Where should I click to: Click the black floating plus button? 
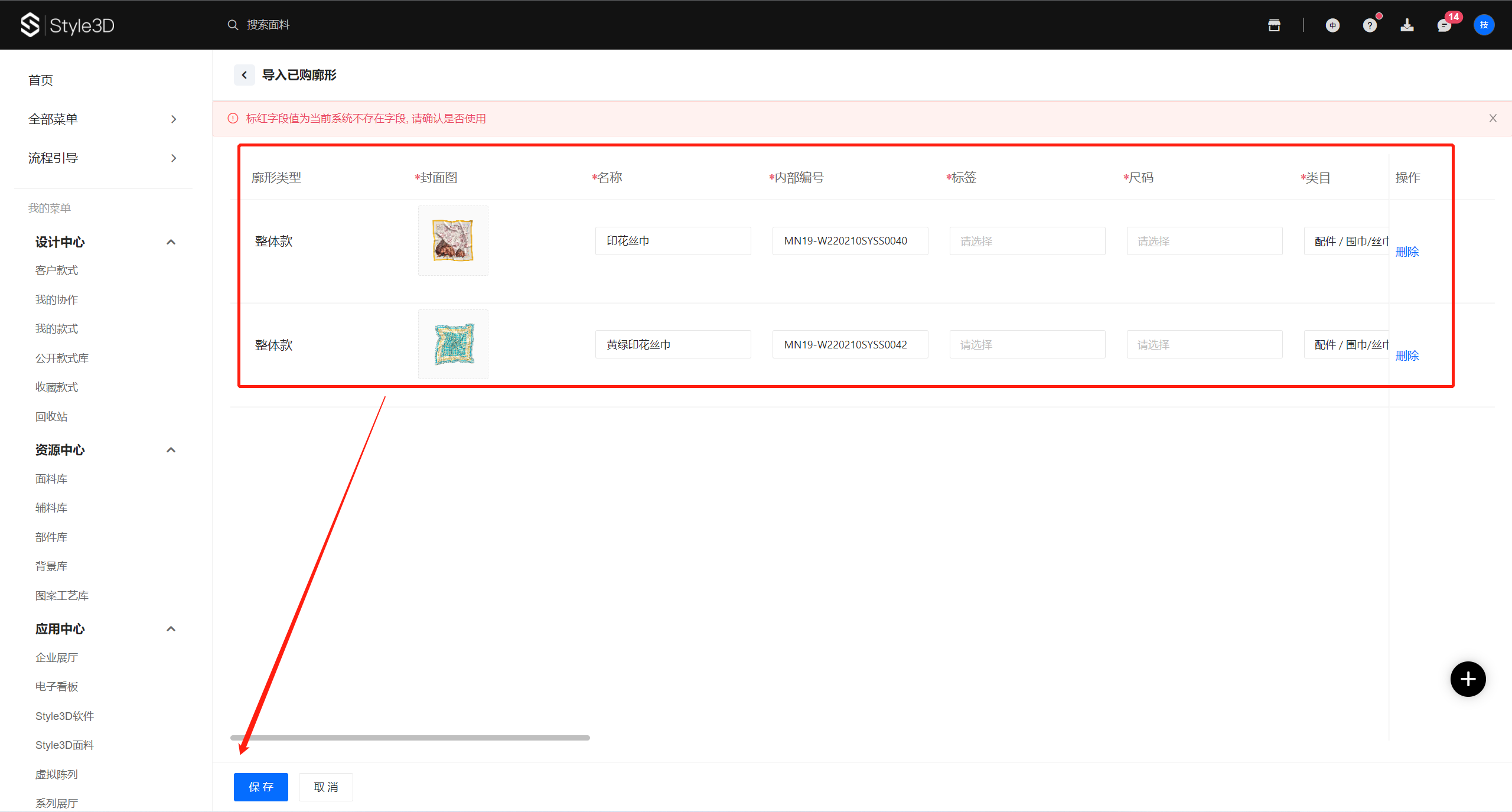(1468, 679)
